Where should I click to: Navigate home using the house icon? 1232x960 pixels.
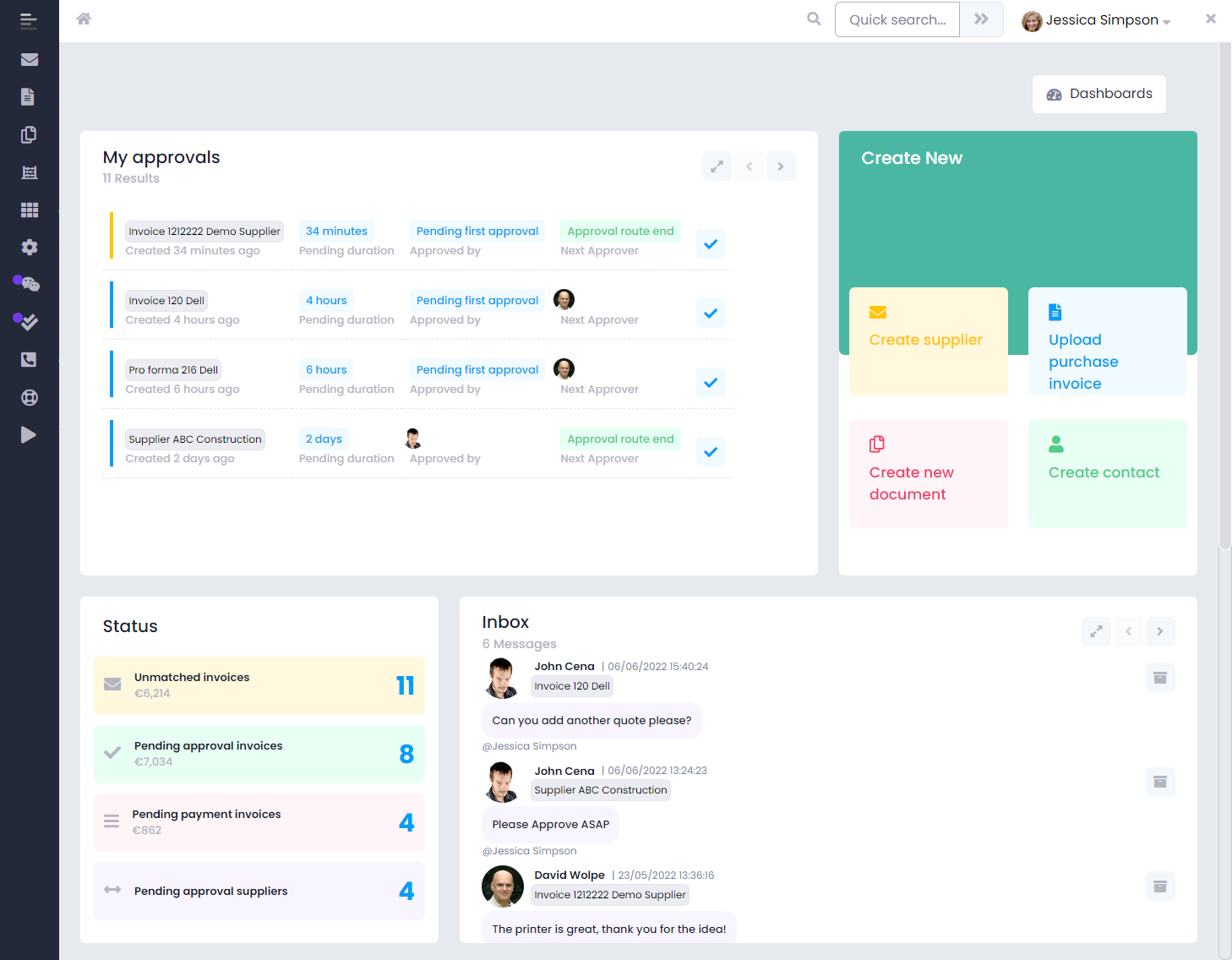pos(84,18)
